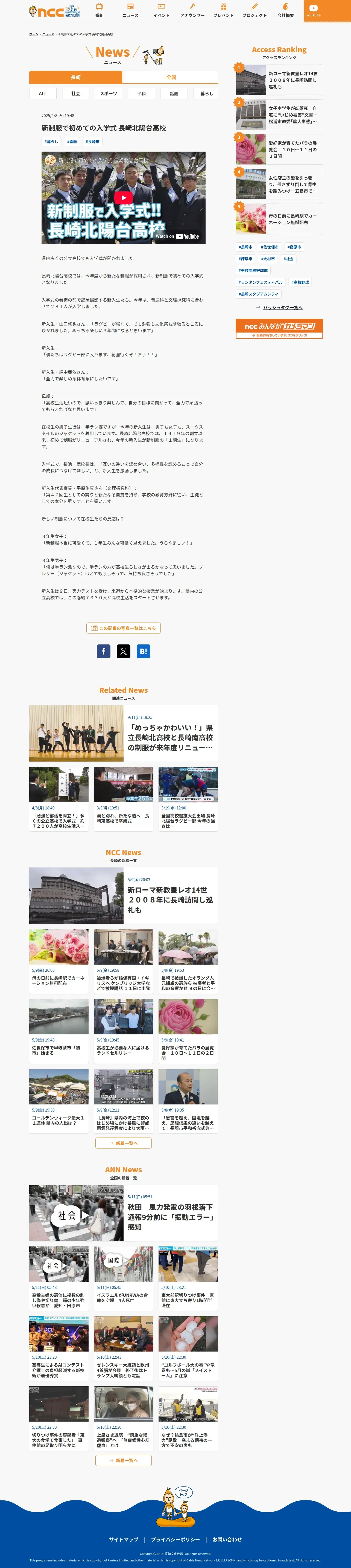Select the 長崎 news tab
Image resolution: width=351 pixels, height=1568 pixels.
(75, 77)
